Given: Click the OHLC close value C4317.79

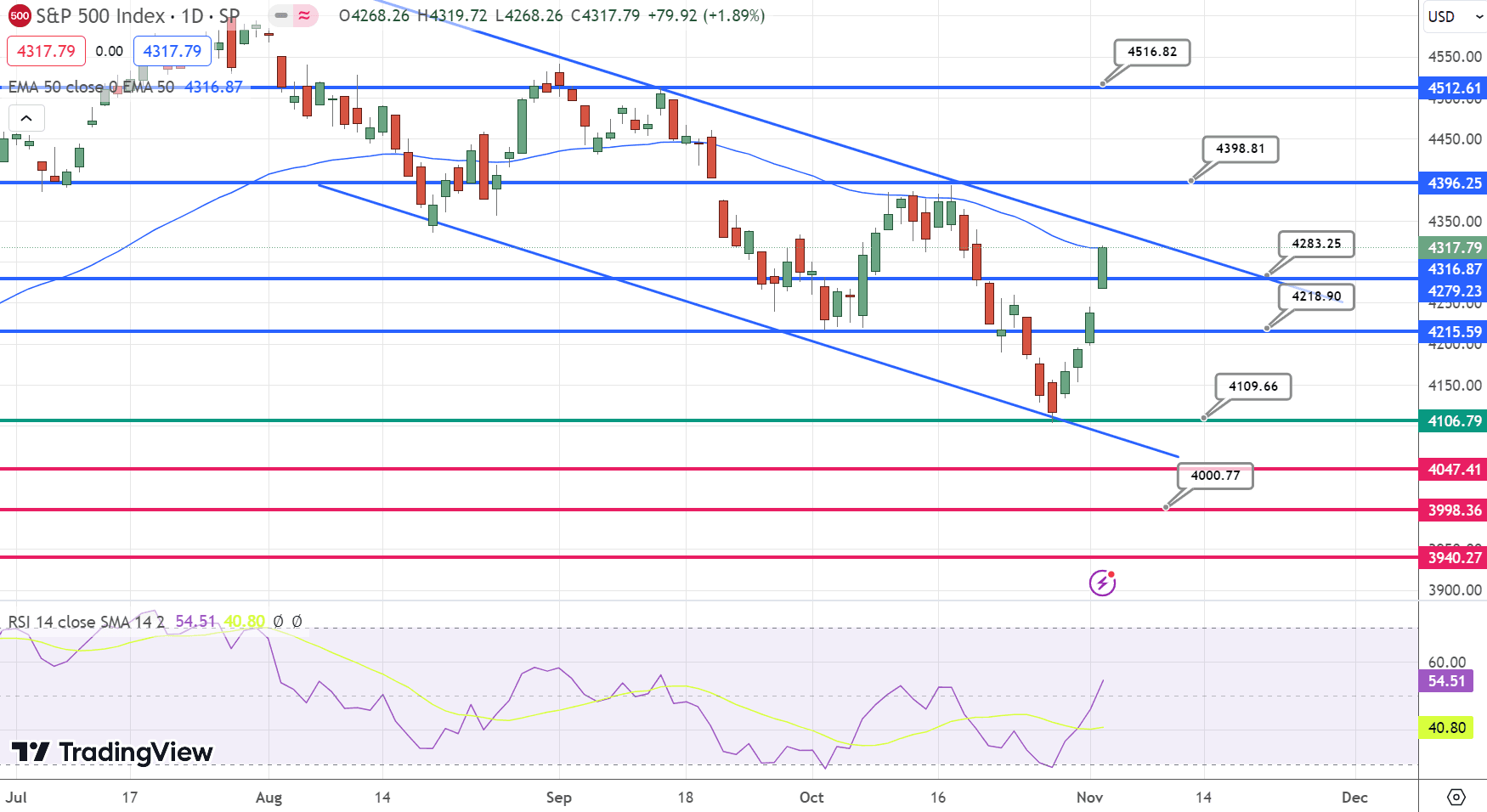Looking at the screenshot, I should pos(605,15).
